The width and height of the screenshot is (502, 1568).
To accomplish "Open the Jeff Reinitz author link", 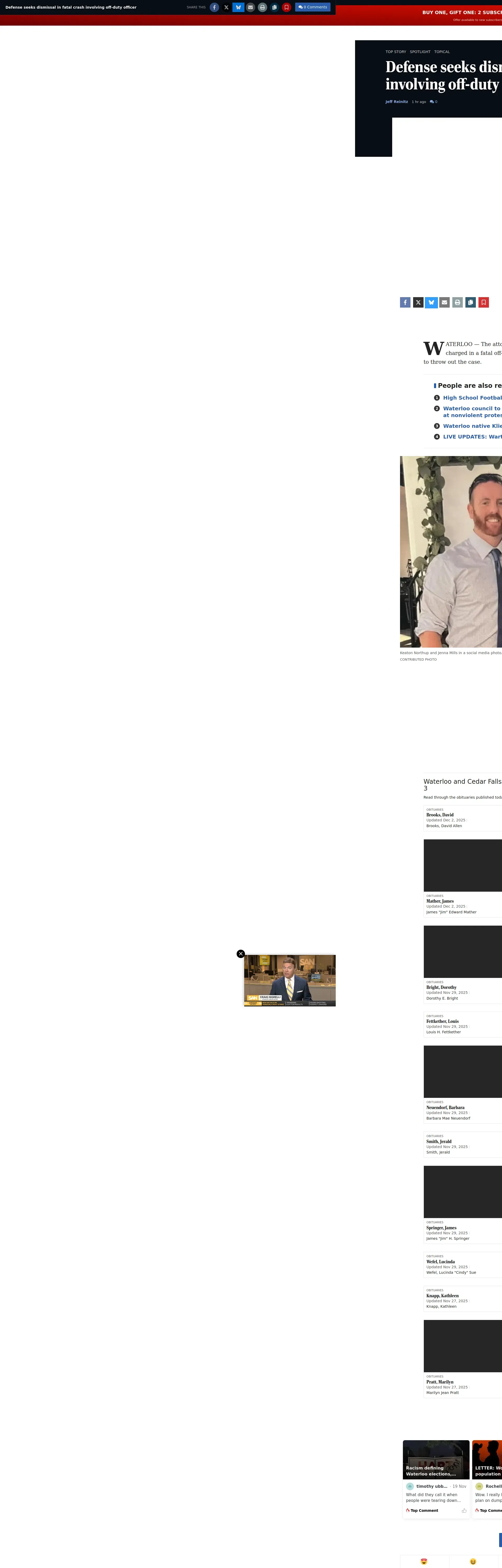I will [x=397, y=102].
